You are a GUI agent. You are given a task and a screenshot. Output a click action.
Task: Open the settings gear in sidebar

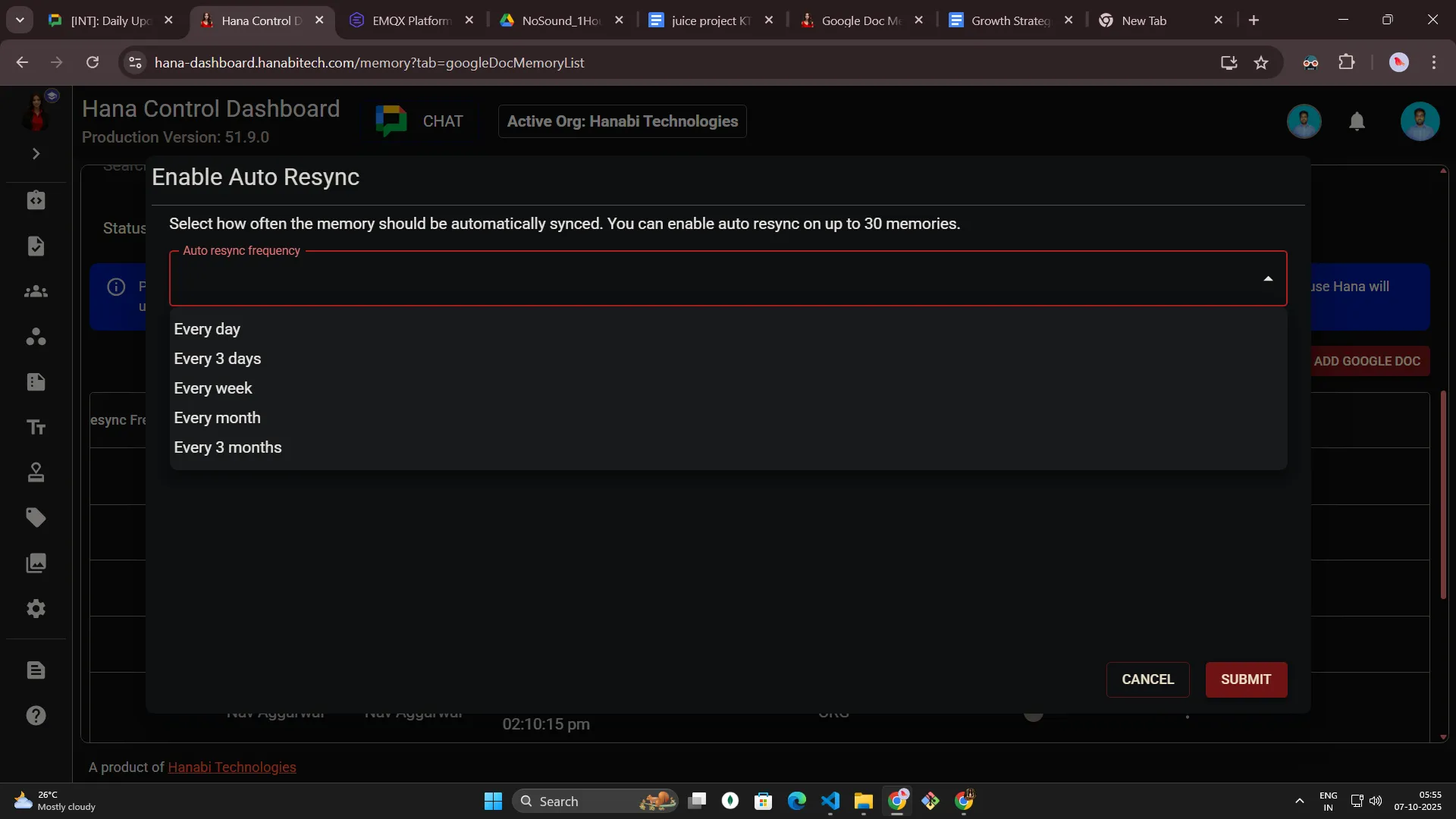(36, 609)
